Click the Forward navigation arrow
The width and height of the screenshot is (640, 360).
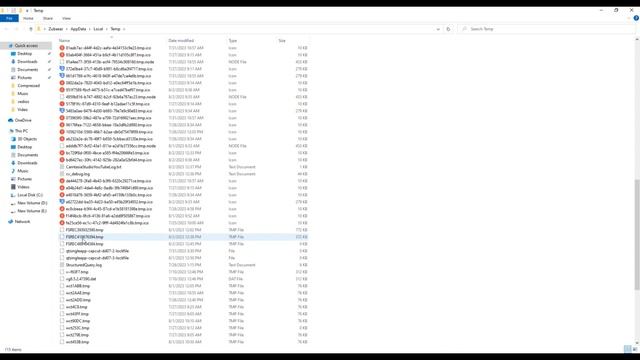tap(16, 29)
